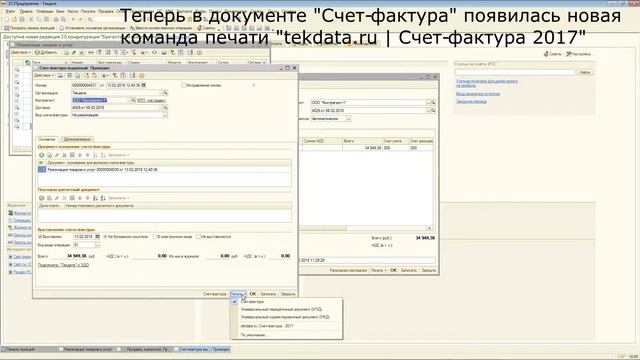The height and width of the screenshot is (360, 640).
Task: Click Показать панель функций toolbar button
Action: (29, 28)
